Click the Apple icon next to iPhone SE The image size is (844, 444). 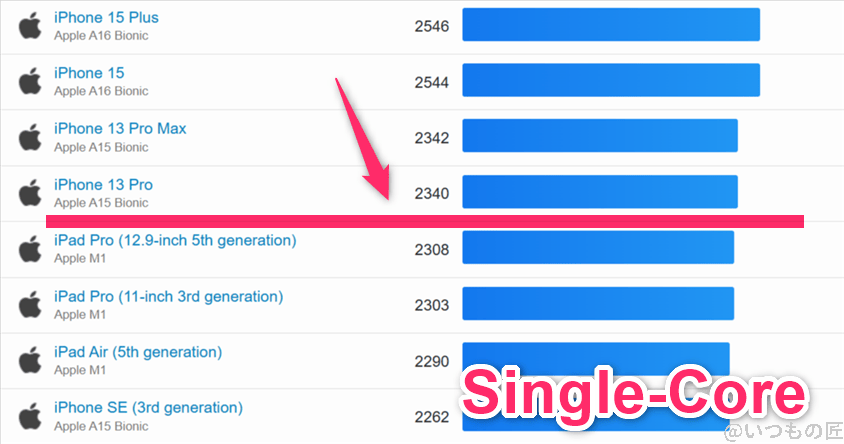(x=30, y=416)
